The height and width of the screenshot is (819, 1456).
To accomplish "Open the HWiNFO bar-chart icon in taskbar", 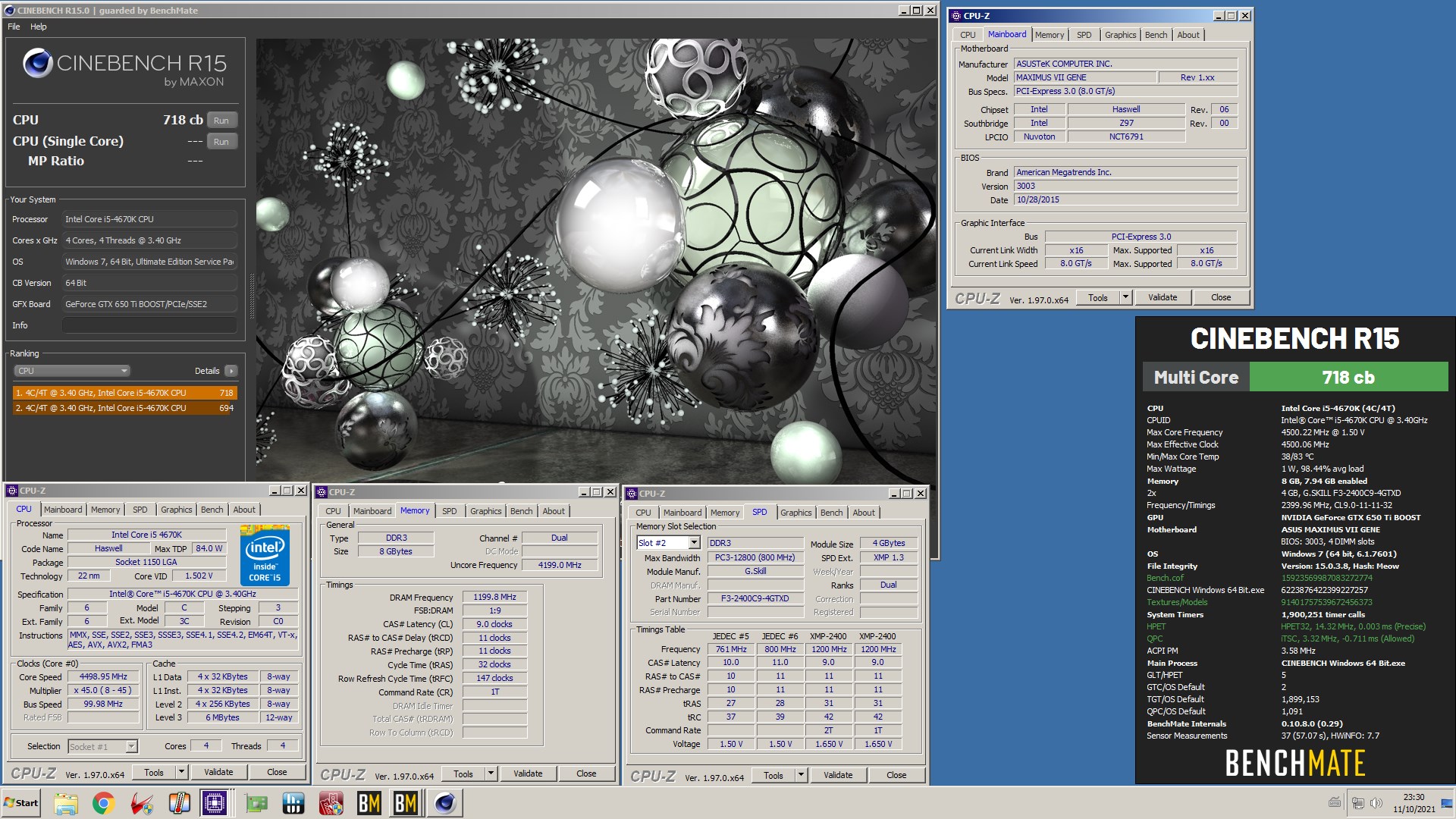I will (x=293, y=803).
